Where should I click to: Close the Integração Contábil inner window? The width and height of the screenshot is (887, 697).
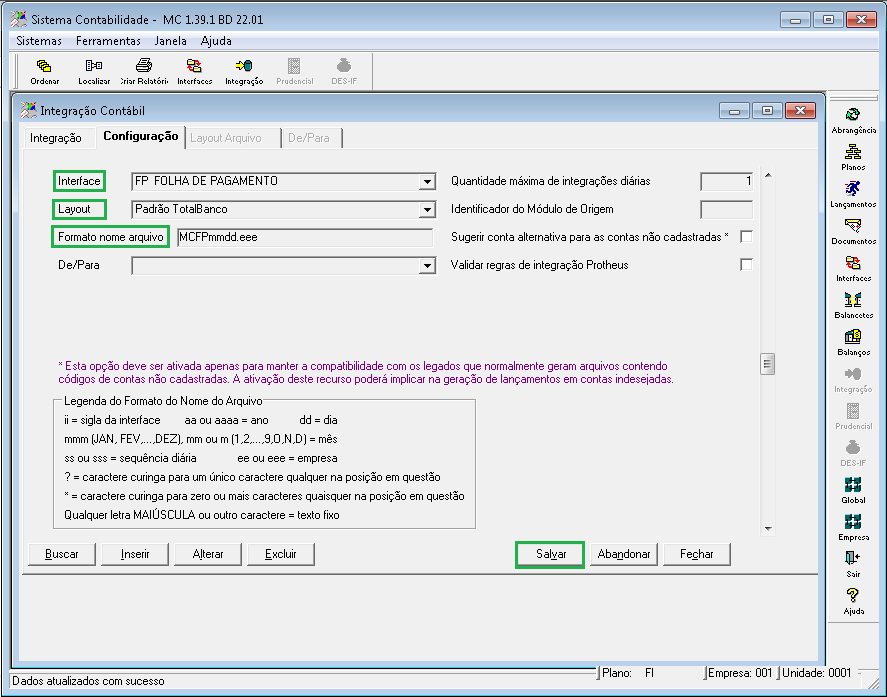coord(800,111)
